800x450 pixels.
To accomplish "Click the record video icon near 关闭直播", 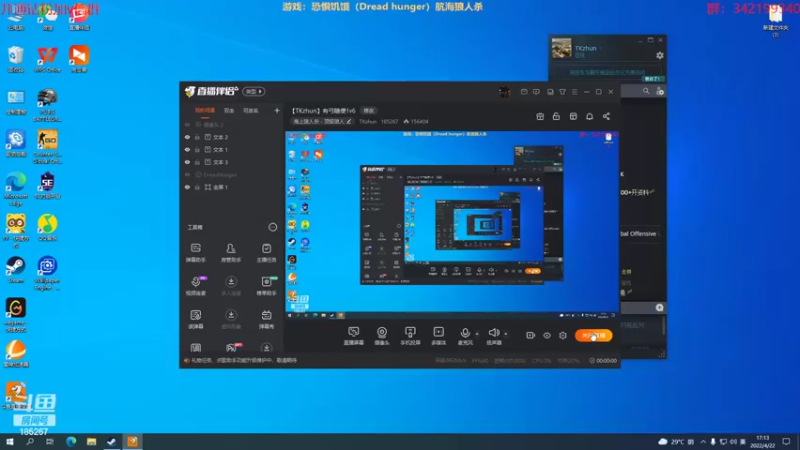I will click(531, 335).
